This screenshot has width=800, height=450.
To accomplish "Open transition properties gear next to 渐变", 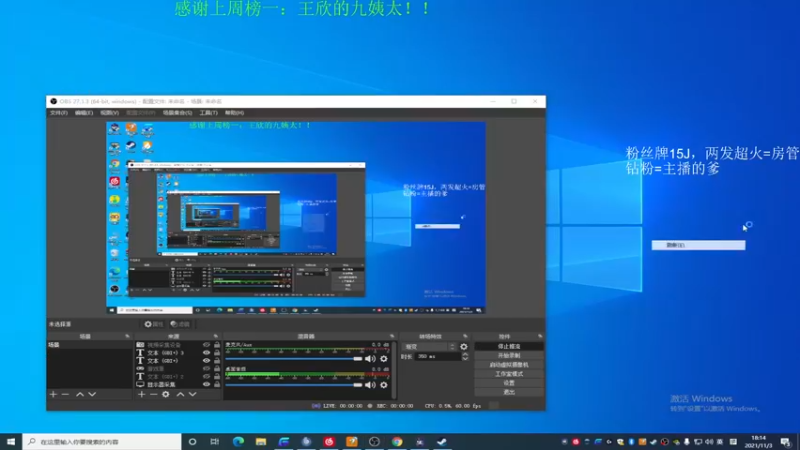I will click(x=464, y=346).
